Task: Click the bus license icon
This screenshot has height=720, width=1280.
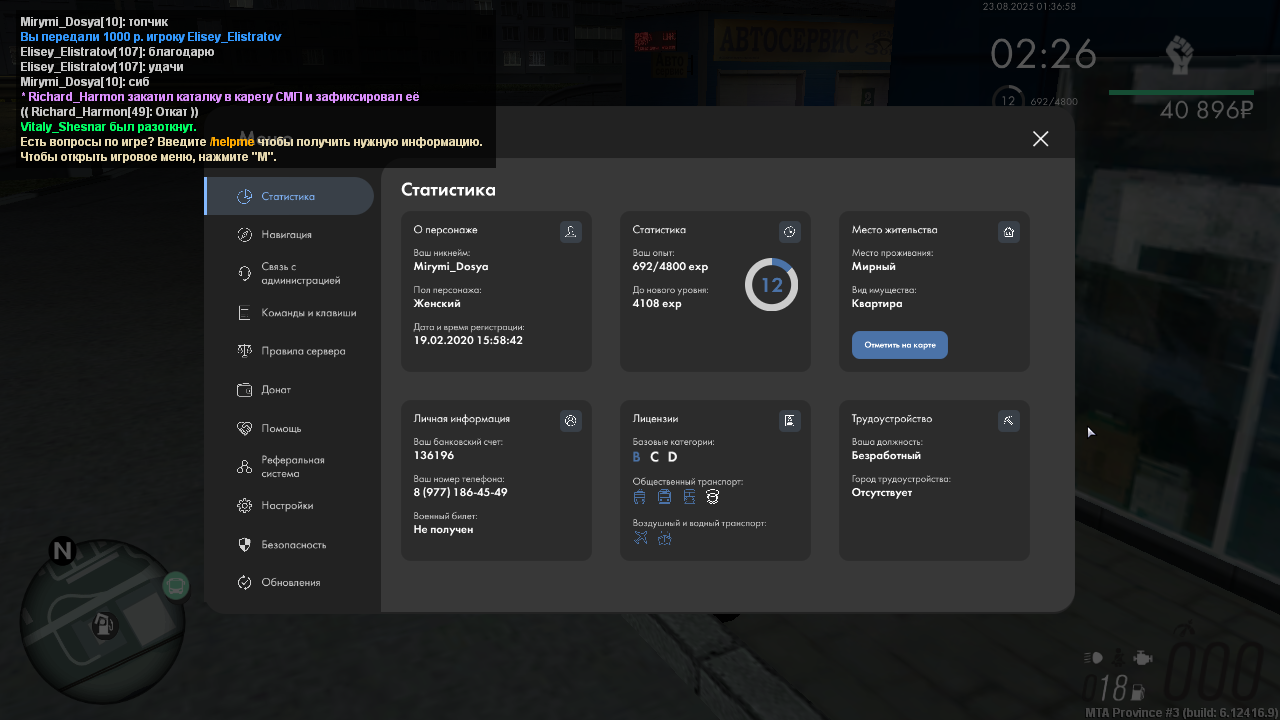Action: [x=664, y=497]
